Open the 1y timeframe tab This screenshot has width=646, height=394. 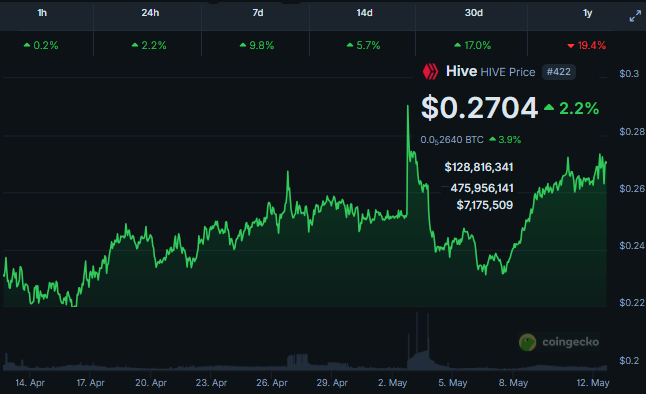point(587,13)
